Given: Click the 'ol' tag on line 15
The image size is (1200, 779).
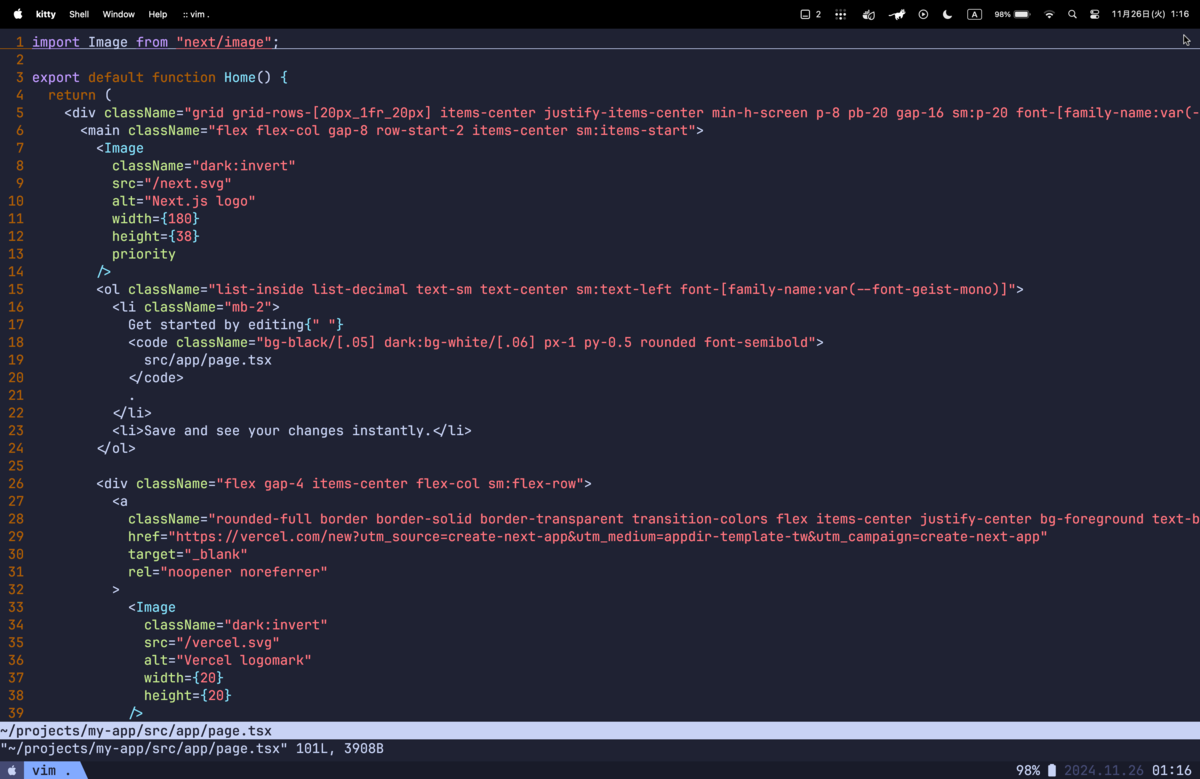Looking at the screenshot, I should coord(112,289).
